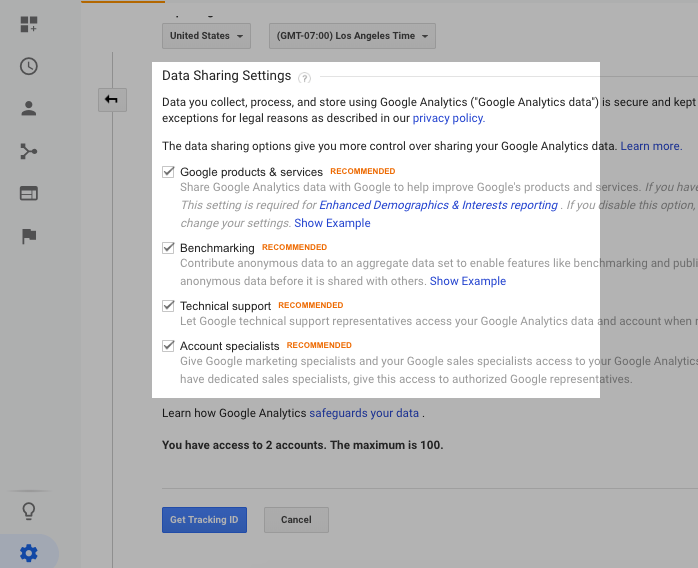Click RECOMMENDED badge beside Benchmarking

pyautogui.click(x=294, y=247)
